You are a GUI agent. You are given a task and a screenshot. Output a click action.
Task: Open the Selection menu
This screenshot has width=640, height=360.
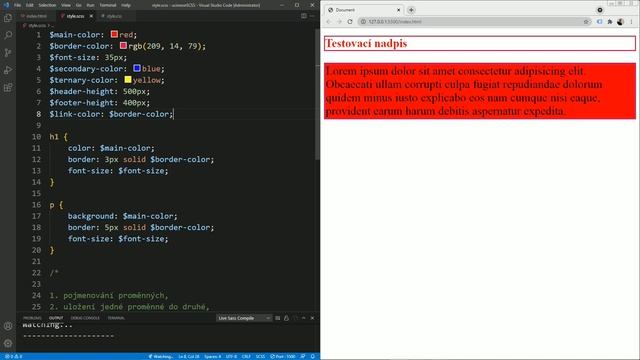pyautogui.click(x=47, y=5)
